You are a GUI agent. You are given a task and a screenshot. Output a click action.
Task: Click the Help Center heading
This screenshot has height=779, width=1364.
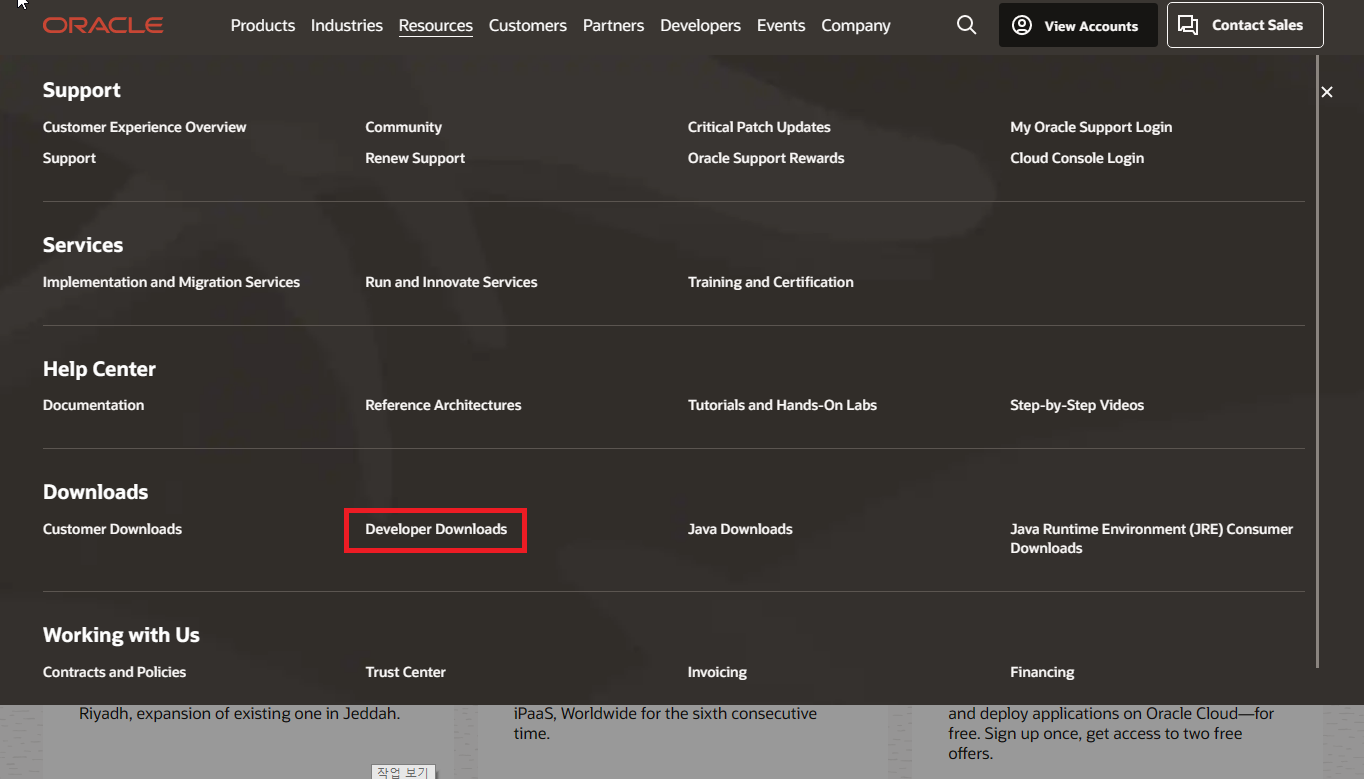coord(99,369)
